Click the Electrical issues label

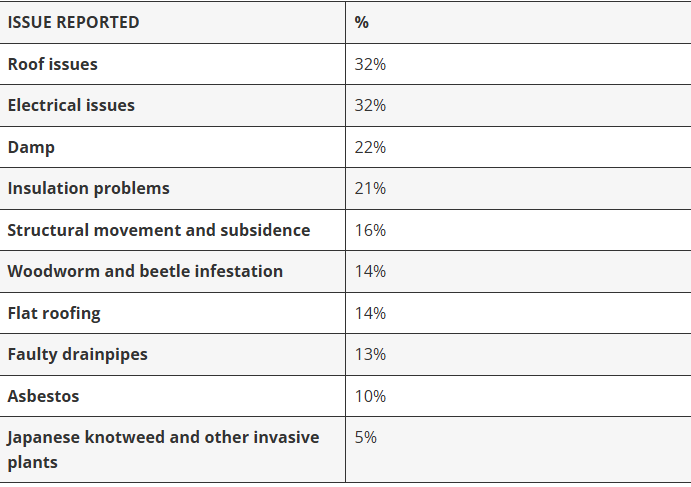point(71,105)
